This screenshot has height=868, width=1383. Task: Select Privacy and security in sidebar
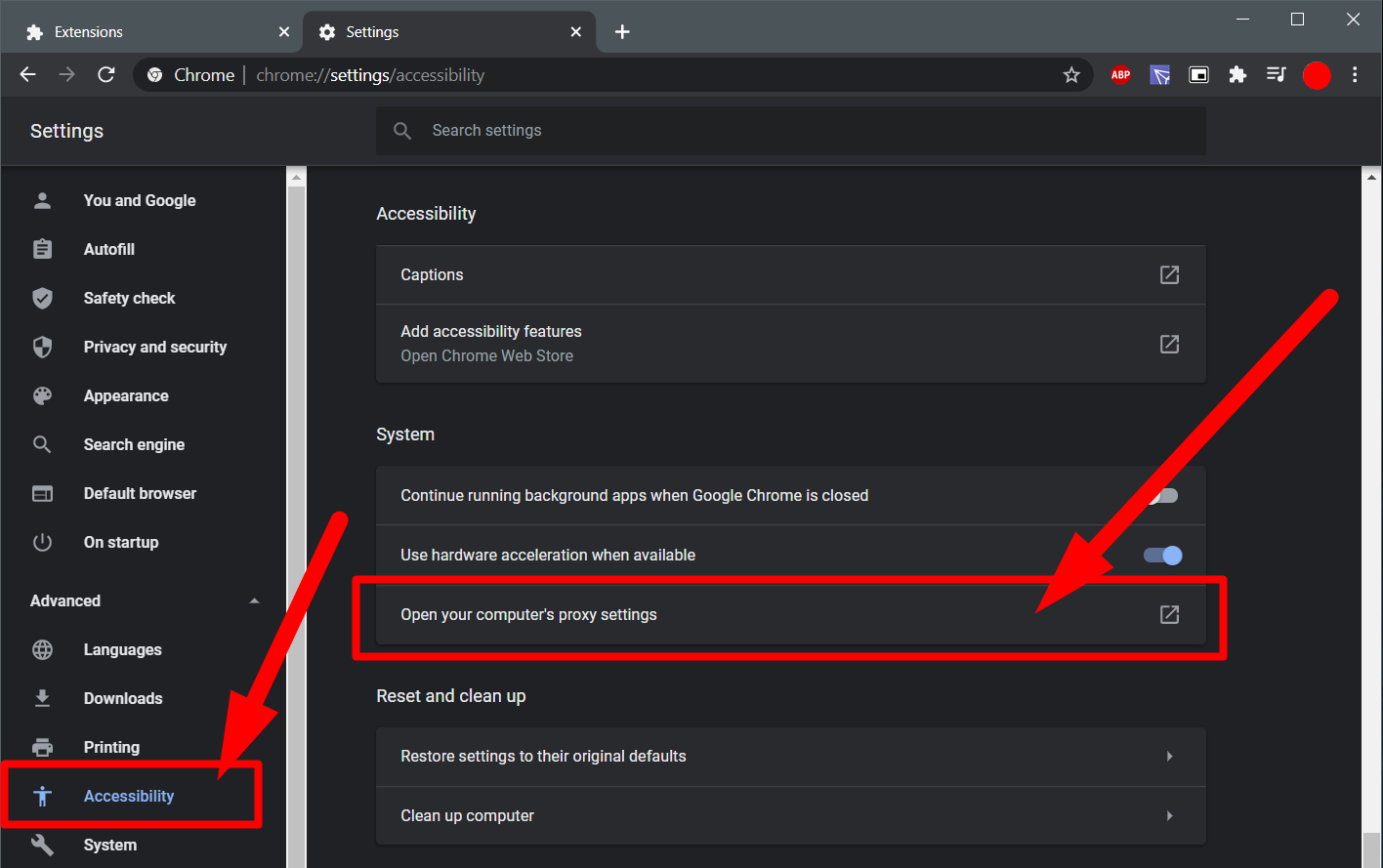[154, 347]
